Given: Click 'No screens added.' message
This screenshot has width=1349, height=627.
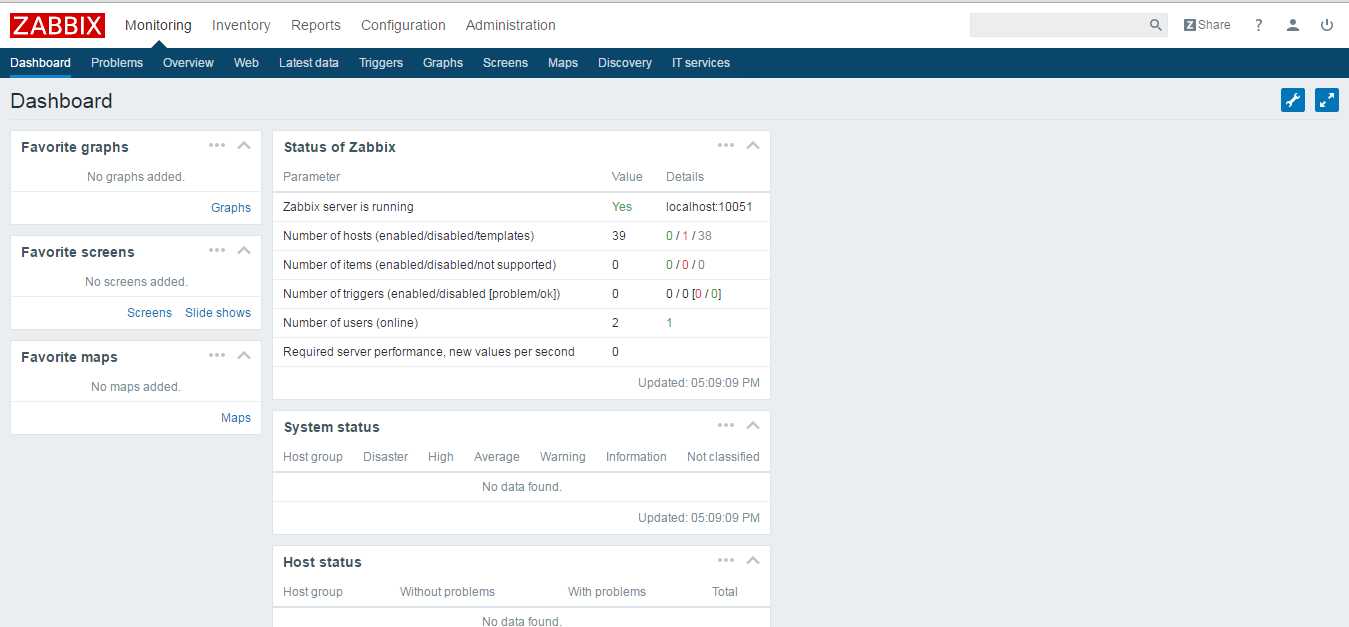Looking at the screenshot, I should tap(136, 282).
